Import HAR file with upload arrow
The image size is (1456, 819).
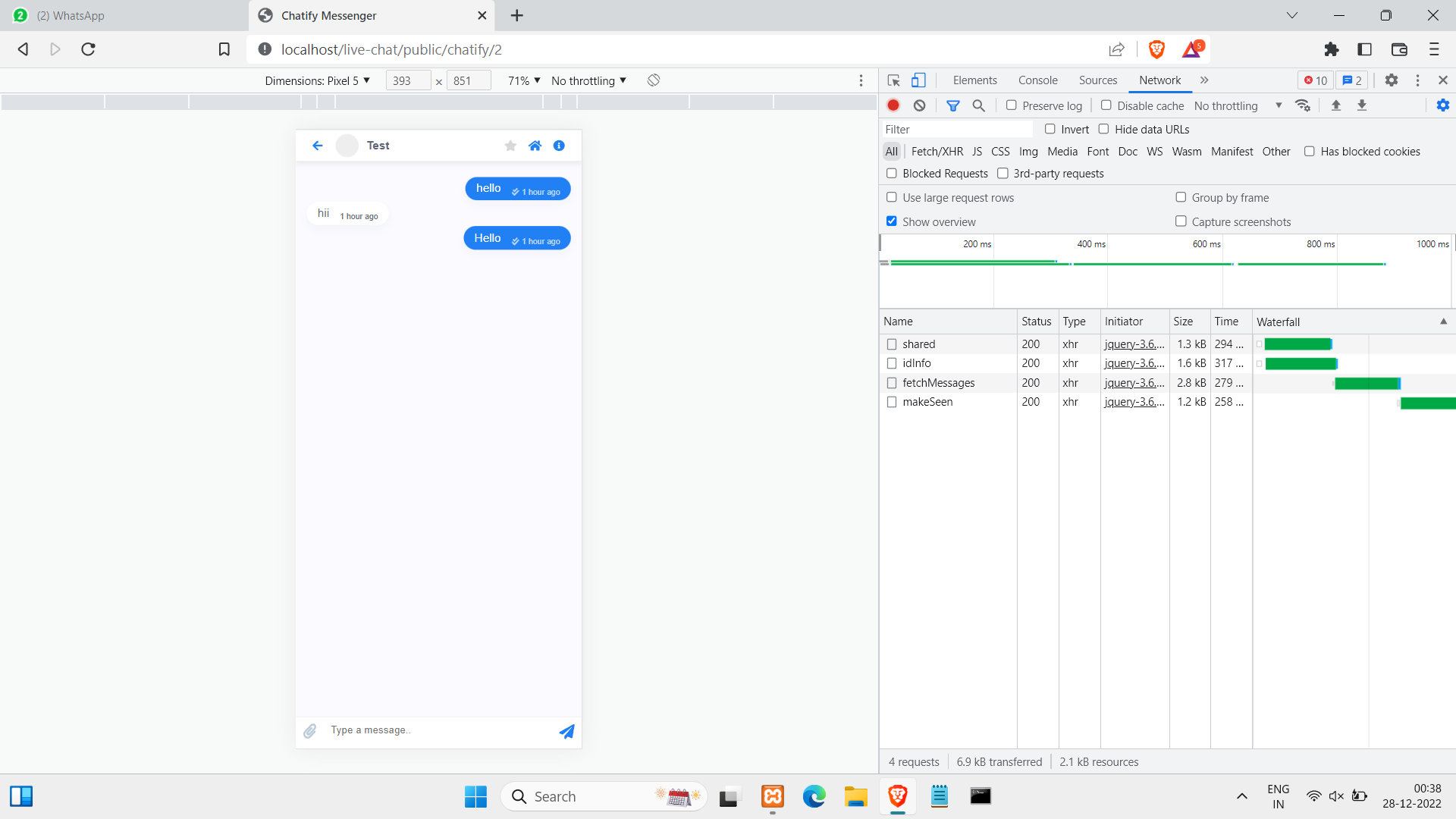click(x=1336, y=105)
